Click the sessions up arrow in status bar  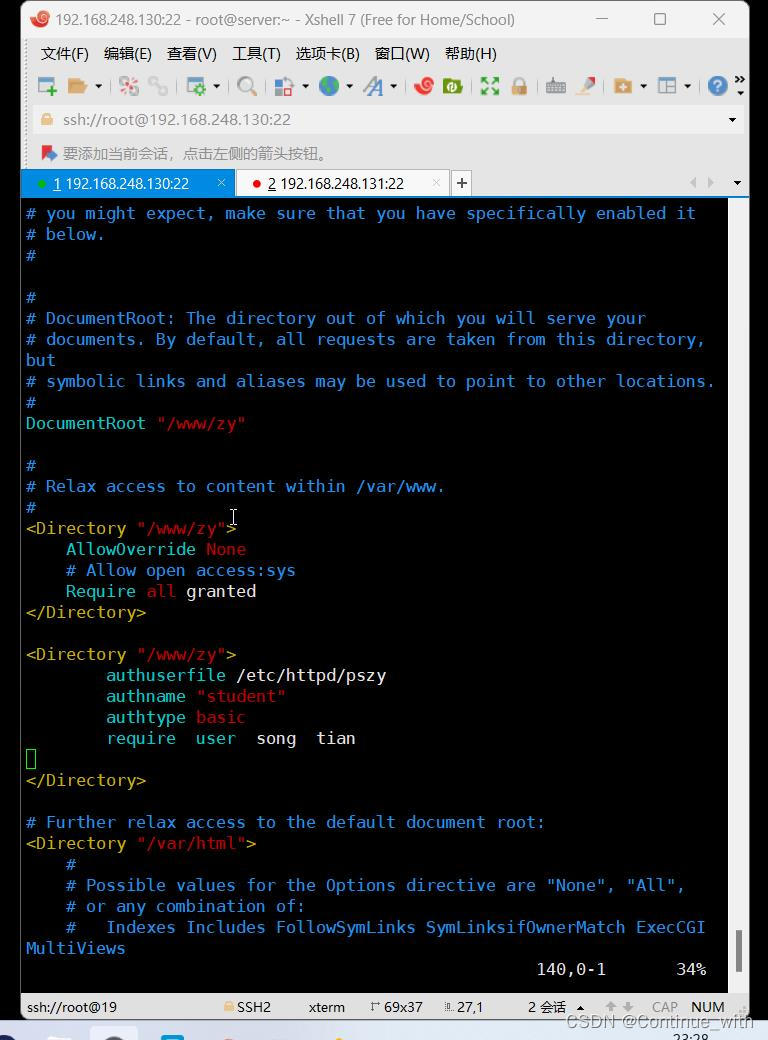coord(580,1008)
